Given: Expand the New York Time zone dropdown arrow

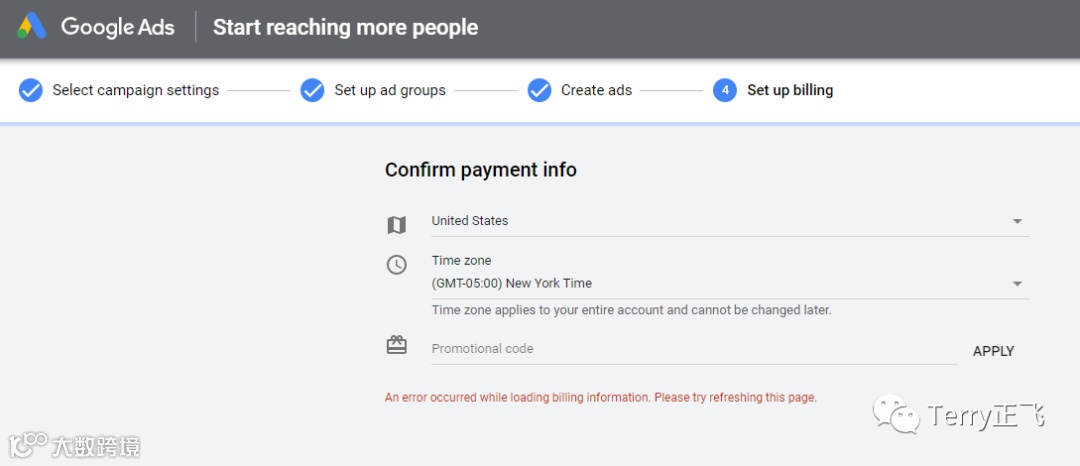Looking at the screenshot, I should 1017,284.
